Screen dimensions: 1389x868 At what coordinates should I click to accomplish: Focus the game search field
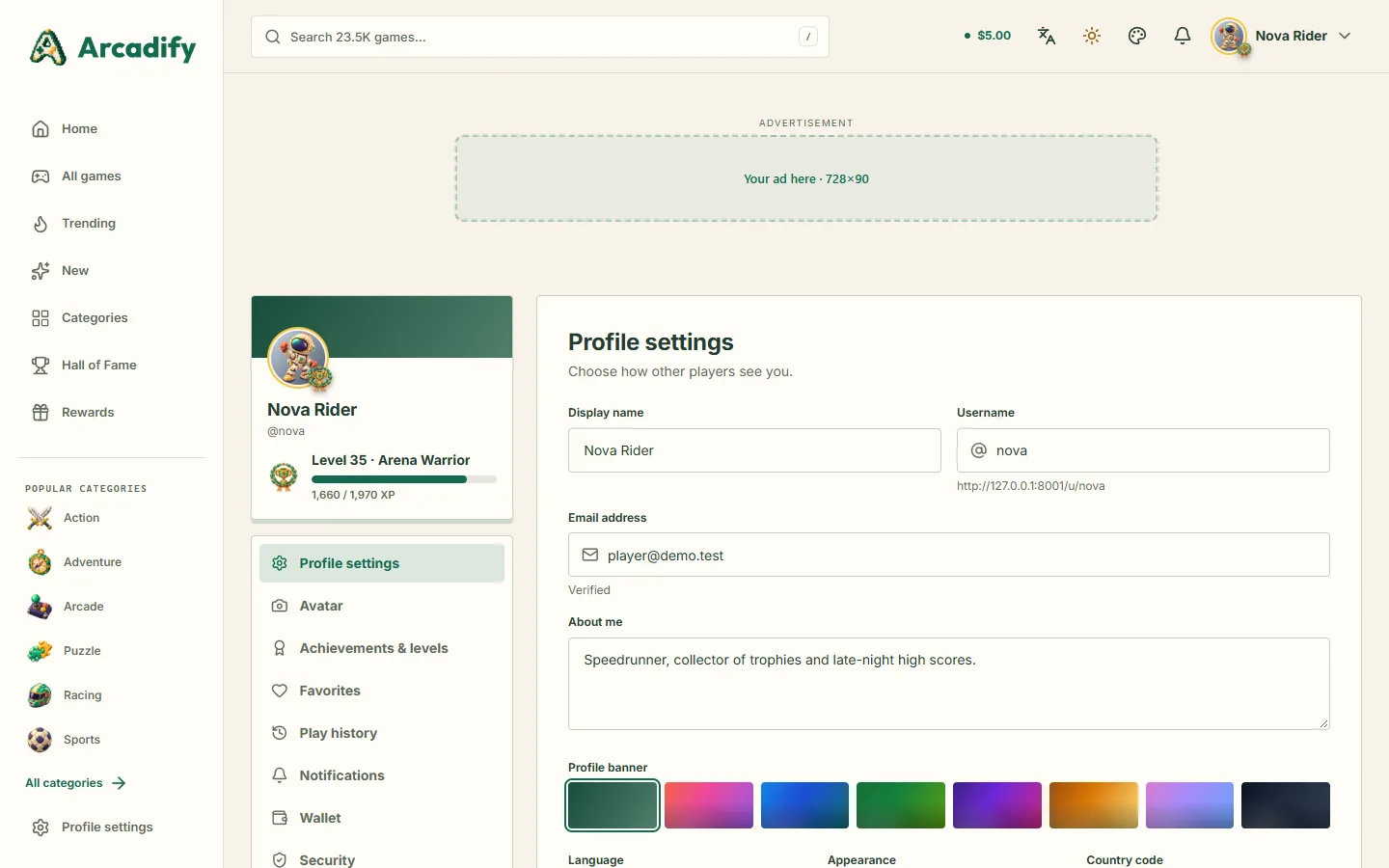point(540,37)
